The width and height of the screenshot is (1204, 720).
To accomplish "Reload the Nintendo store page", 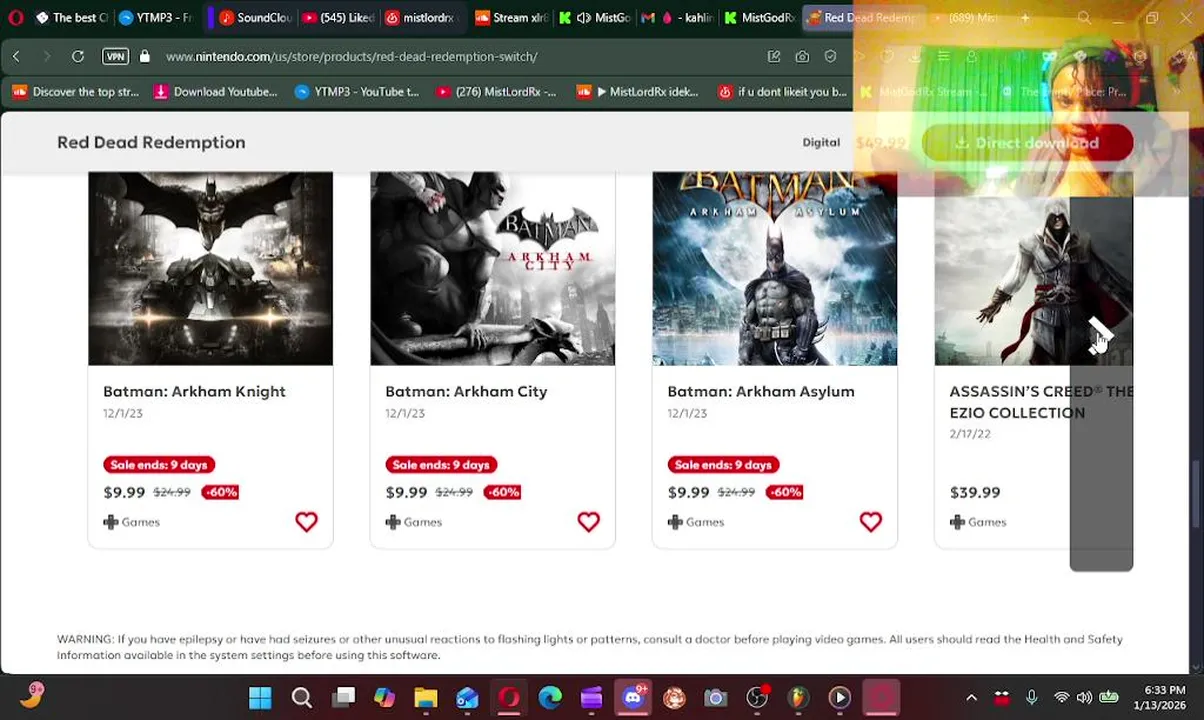I will [78, 57].
